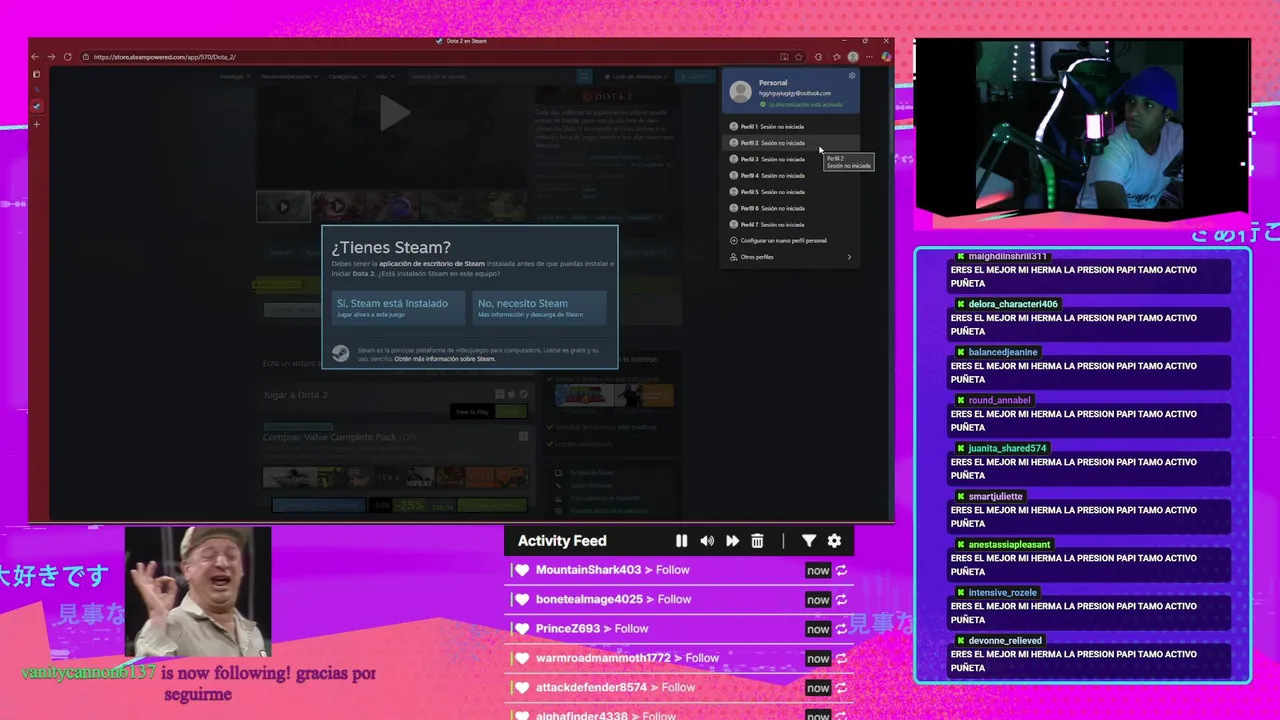
Task: Switch to Perfil 3
Action: [789, 159]
